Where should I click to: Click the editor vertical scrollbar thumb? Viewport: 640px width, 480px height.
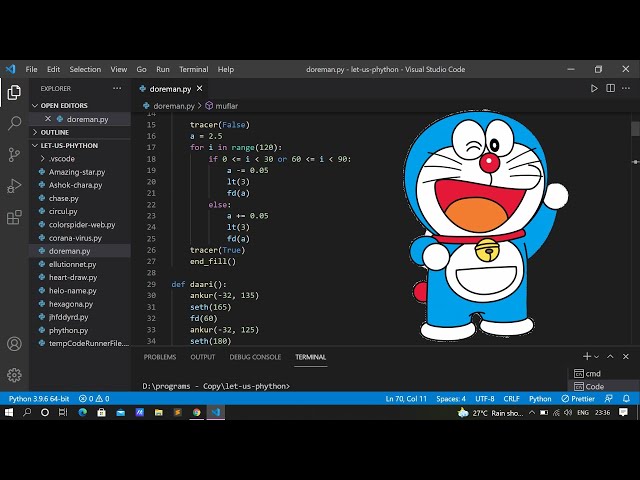[x=635, y=129]
